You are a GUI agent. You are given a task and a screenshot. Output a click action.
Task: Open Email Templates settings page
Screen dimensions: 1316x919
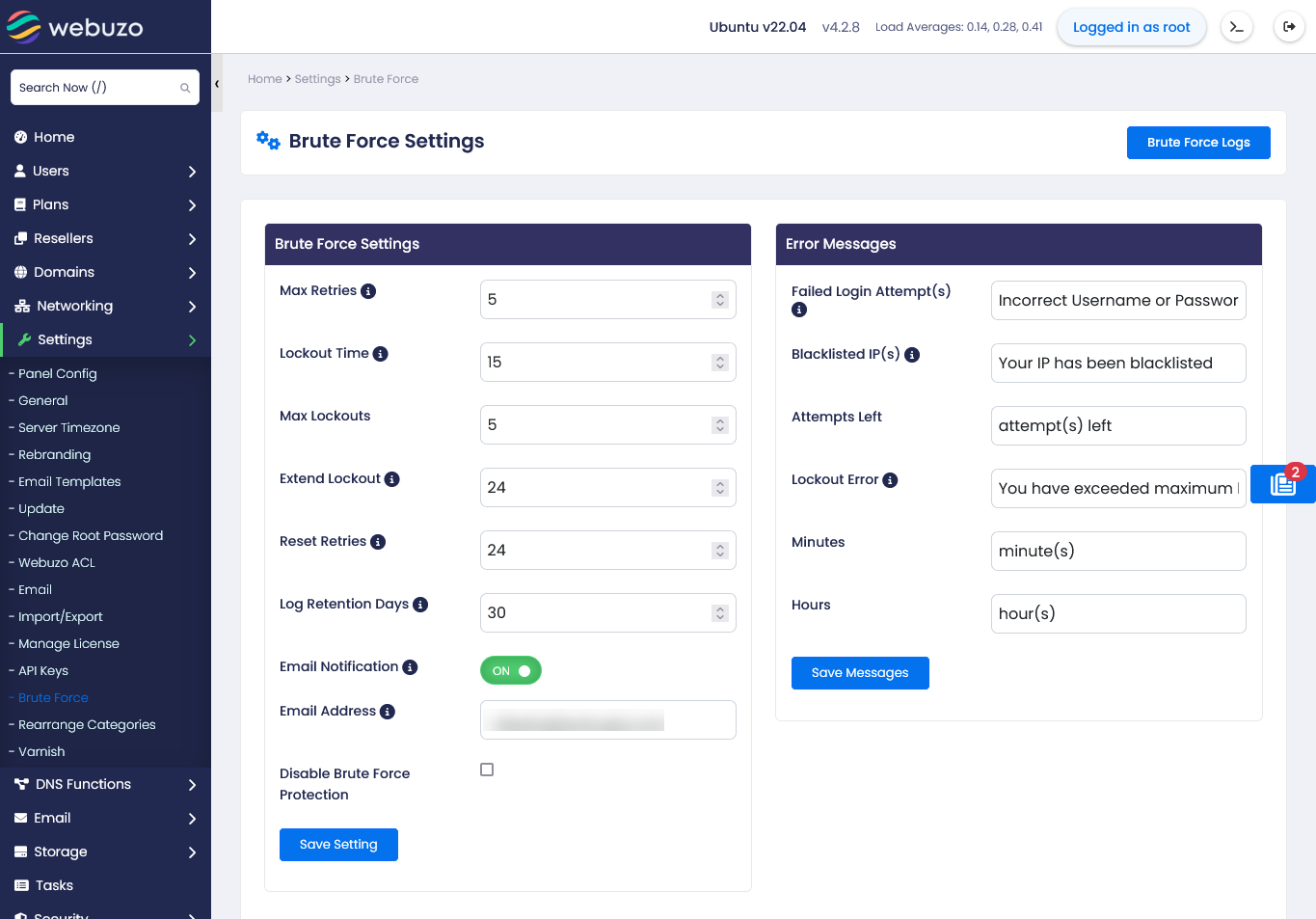(x=69, y=481)
